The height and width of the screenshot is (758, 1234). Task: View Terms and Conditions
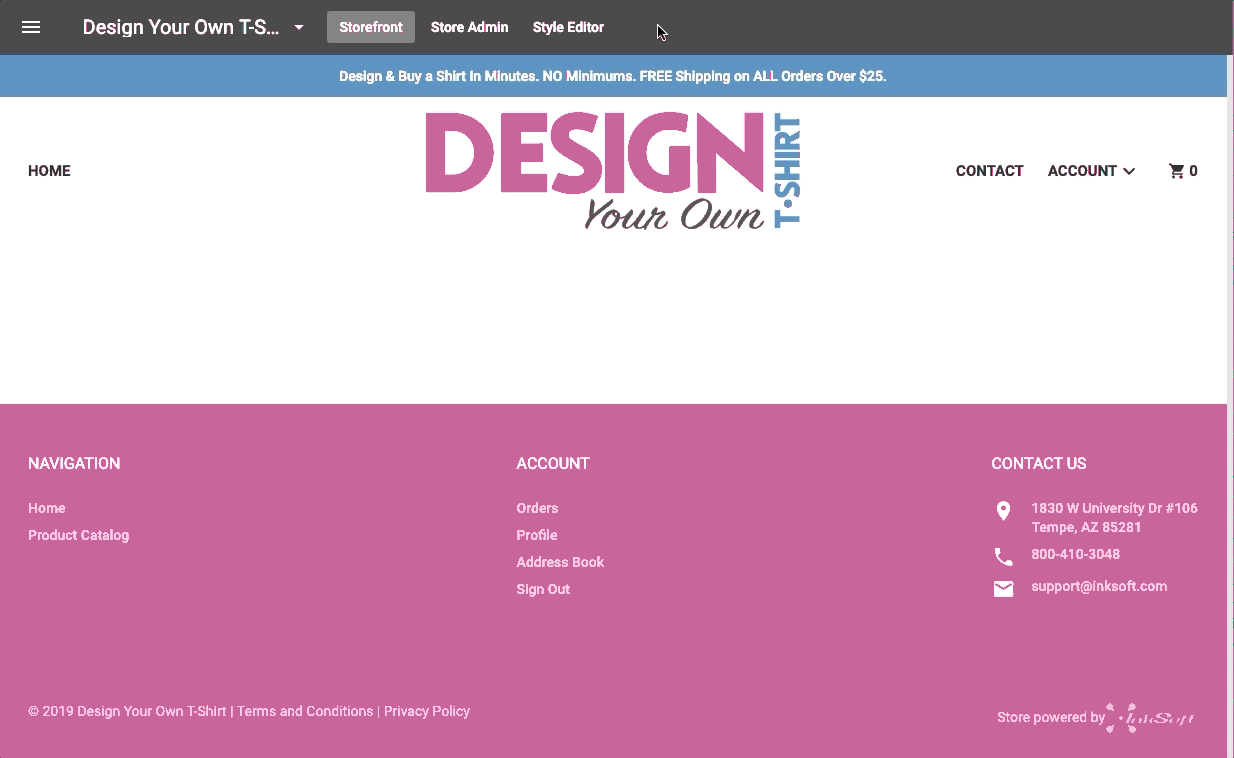tap(305, 711)
